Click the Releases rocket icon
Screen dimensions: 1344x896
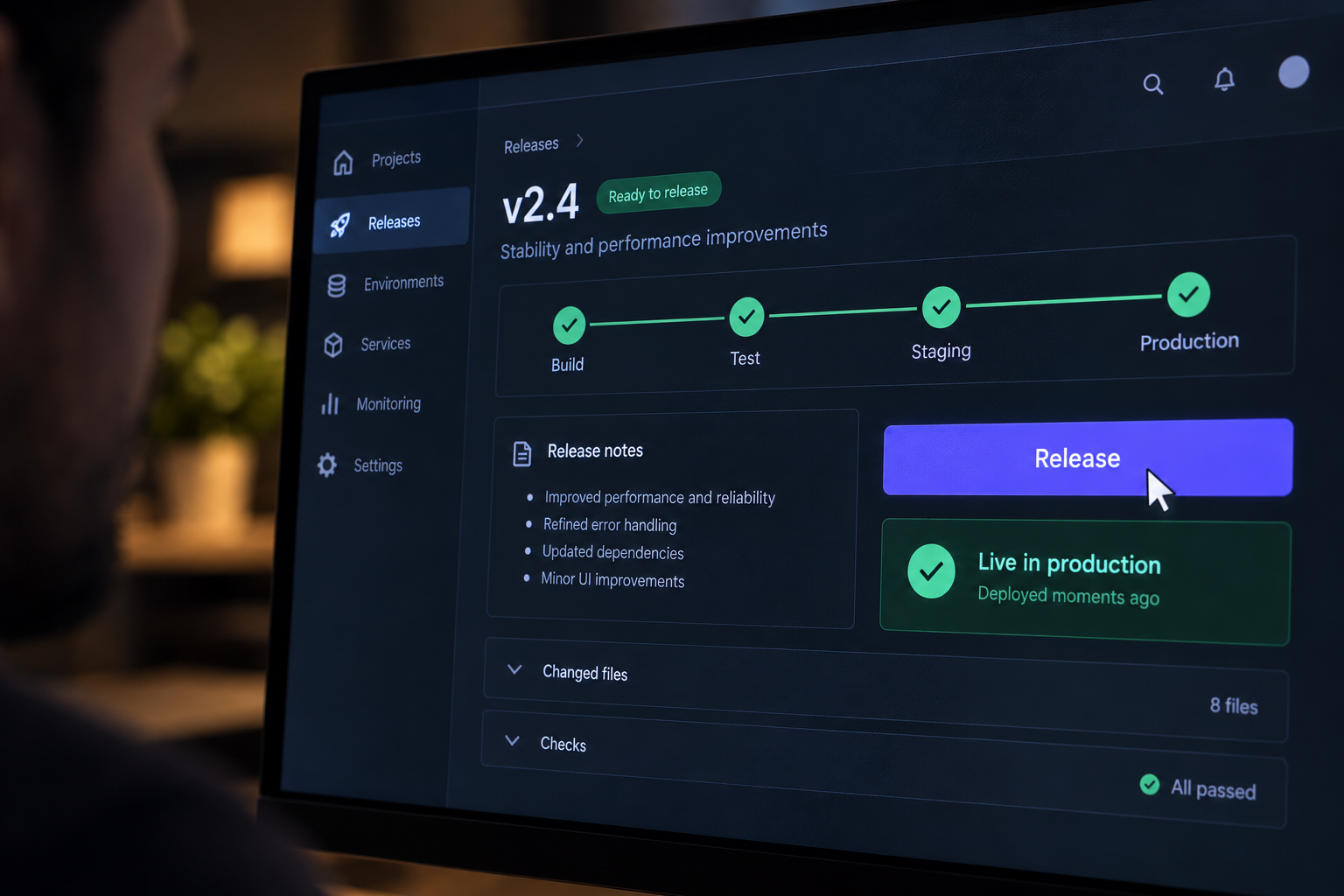click(339, 225)
